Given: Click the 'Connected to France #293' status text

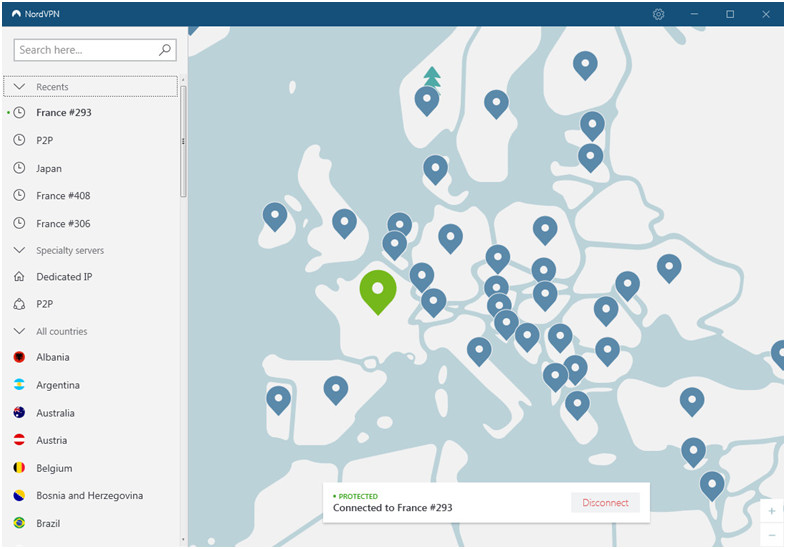Looking at the screenshot, I should [x=392, y=507].
